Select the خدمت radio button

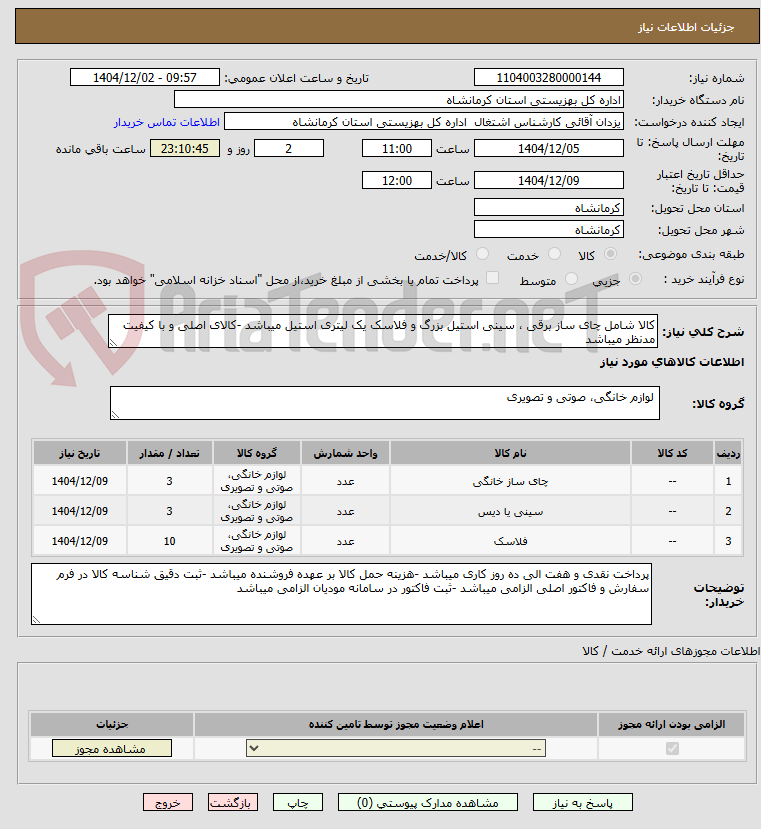pos(554,254)
